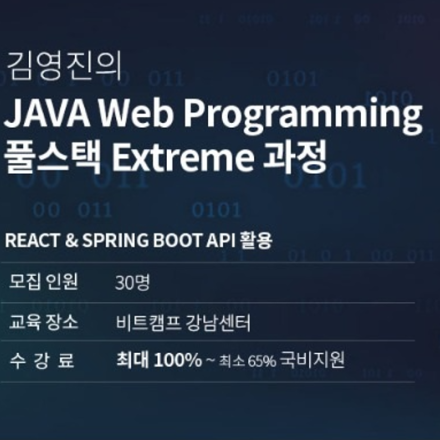Click the JAVA Web Programming title

coord(213,113)
